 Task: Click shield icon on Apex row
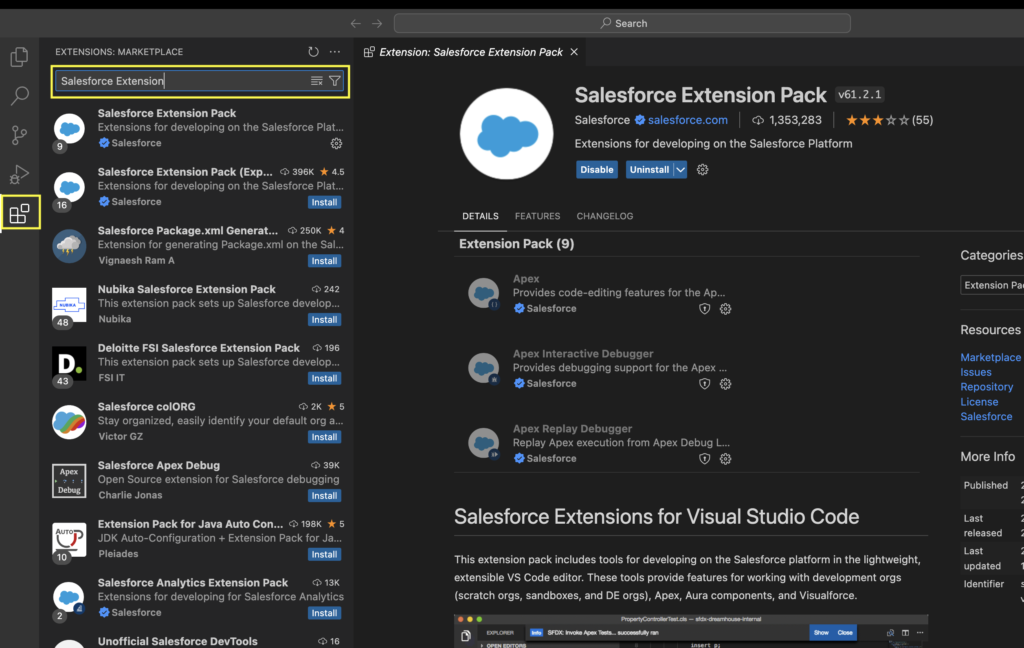point(705,309)
